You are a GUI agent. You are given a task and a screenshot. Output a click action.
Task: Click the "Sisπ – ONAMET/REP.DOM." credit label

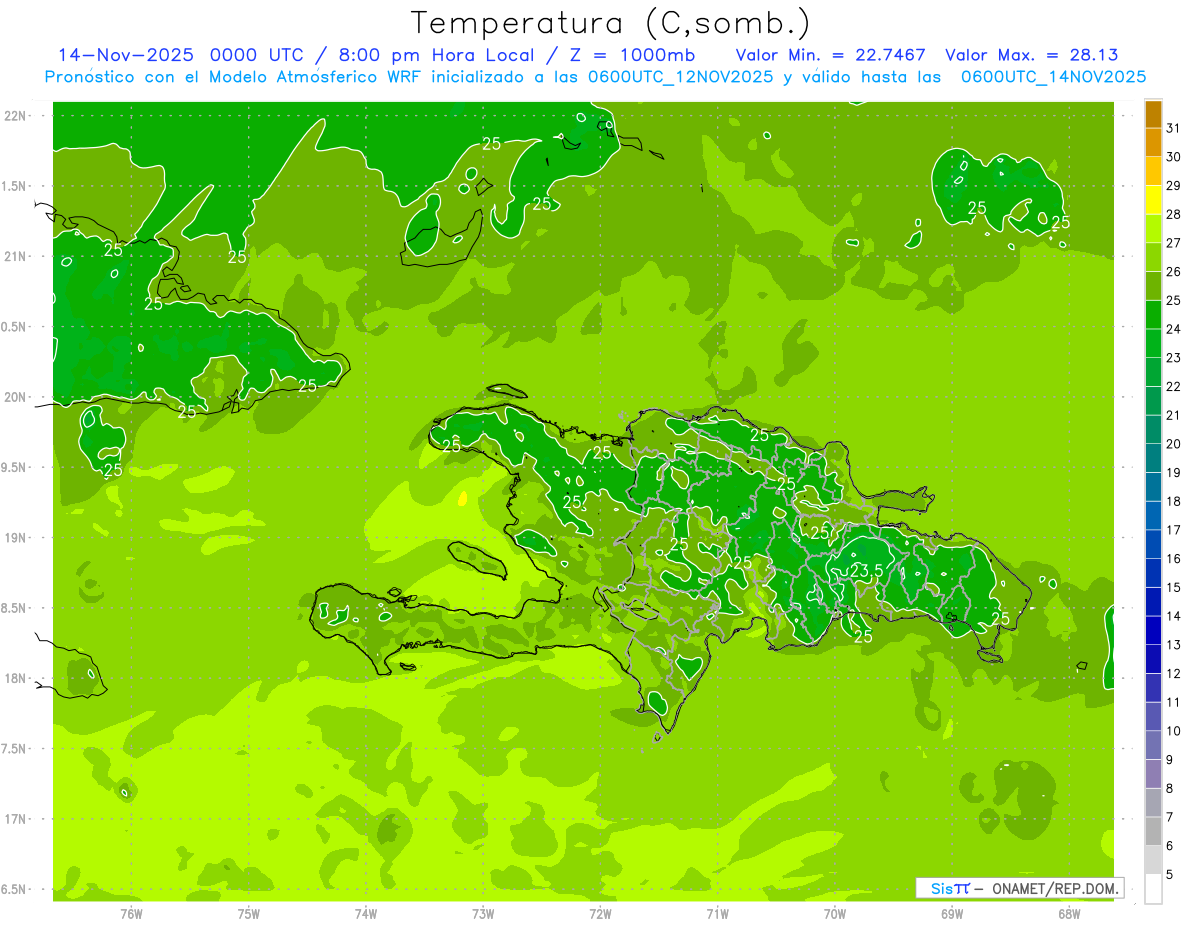[x=1018, y=888]
